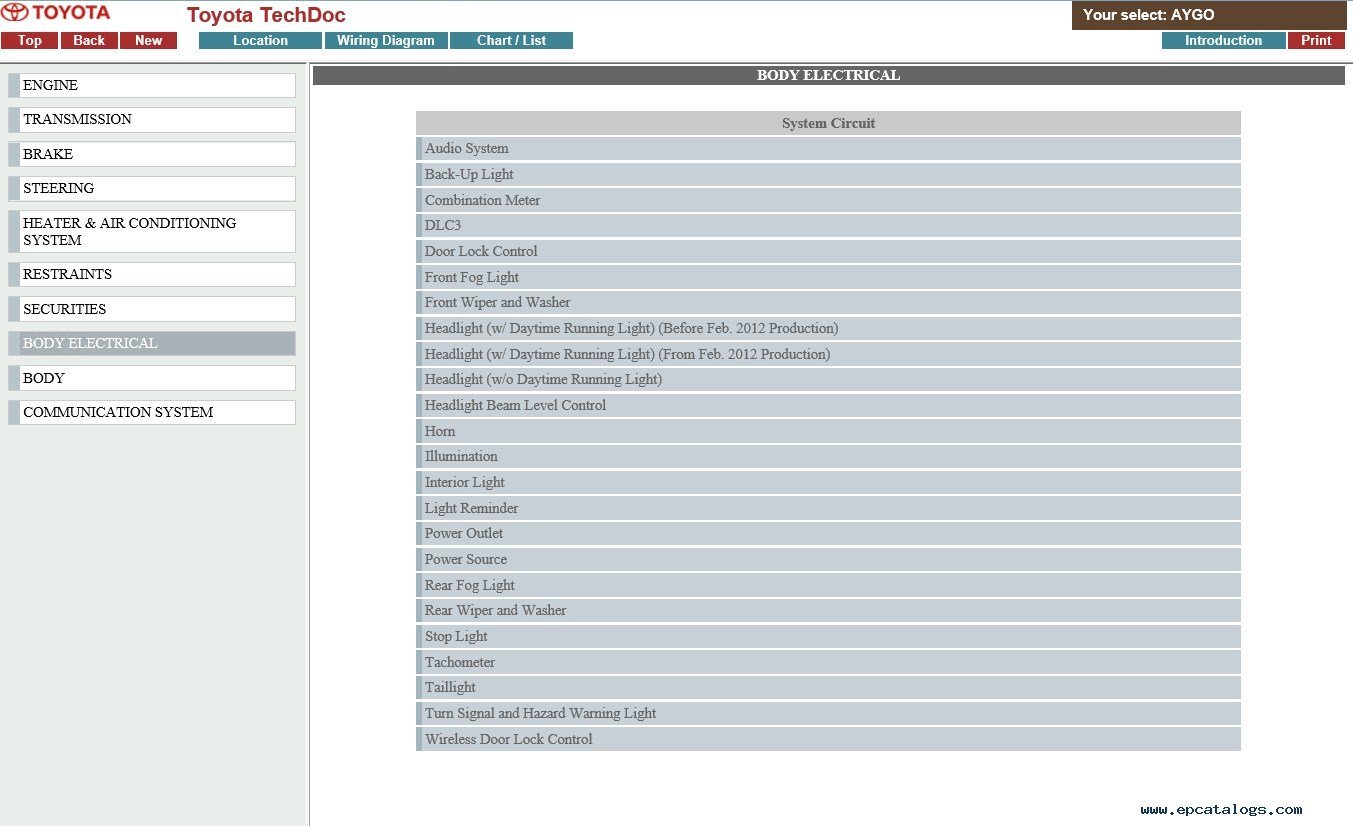The width and height of the screenshot is (1353, 826).
Task: Click the Toyota logo
Action: tap(56, 13)
